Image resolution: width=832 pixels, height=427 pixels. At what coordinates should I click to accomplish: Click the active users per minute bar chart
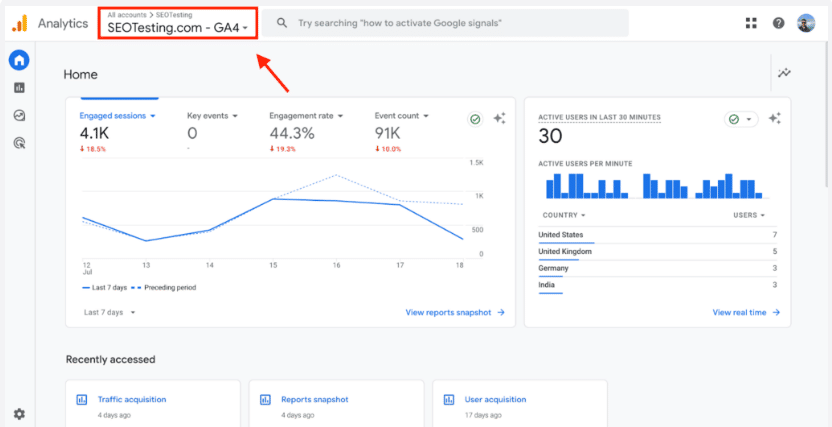(657, 186)
